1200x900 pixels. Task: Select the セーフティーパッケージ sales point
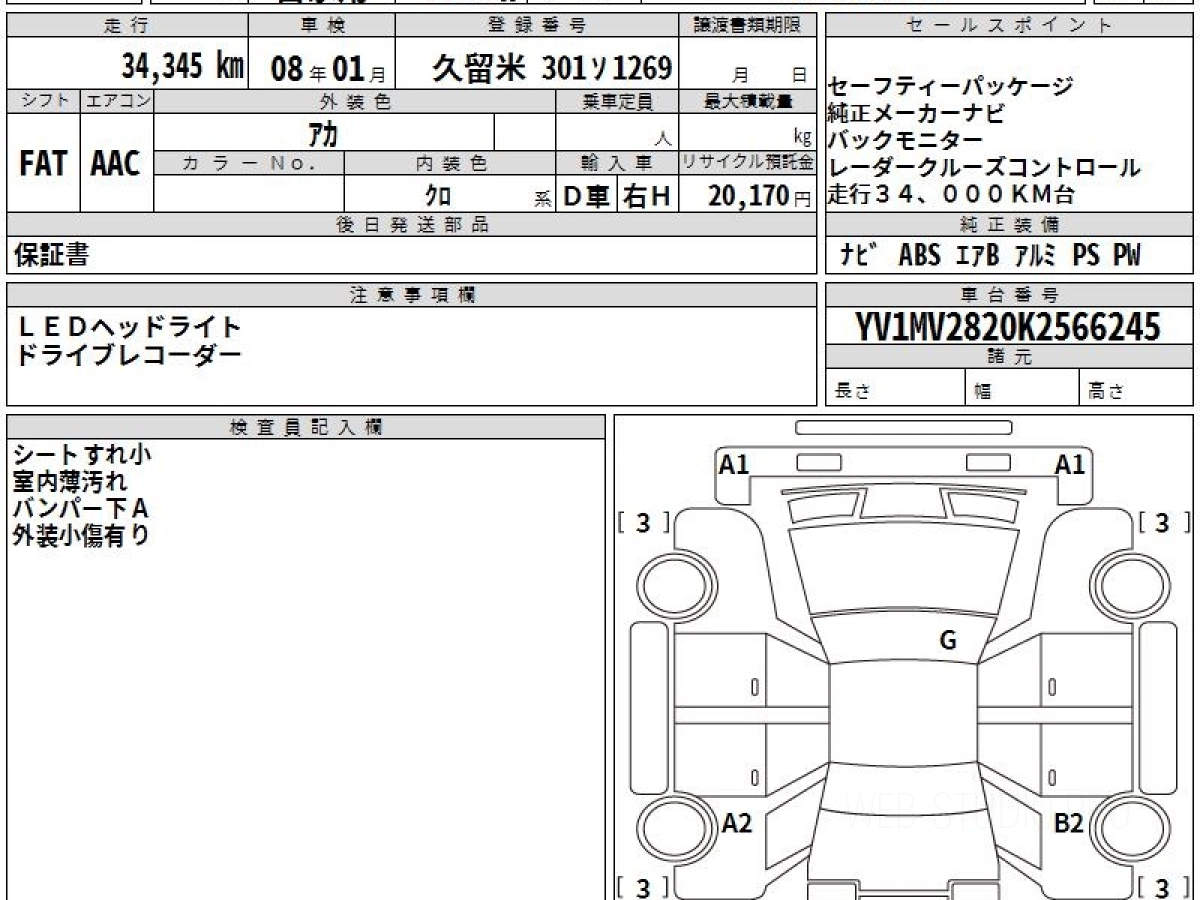coord(950,86)
